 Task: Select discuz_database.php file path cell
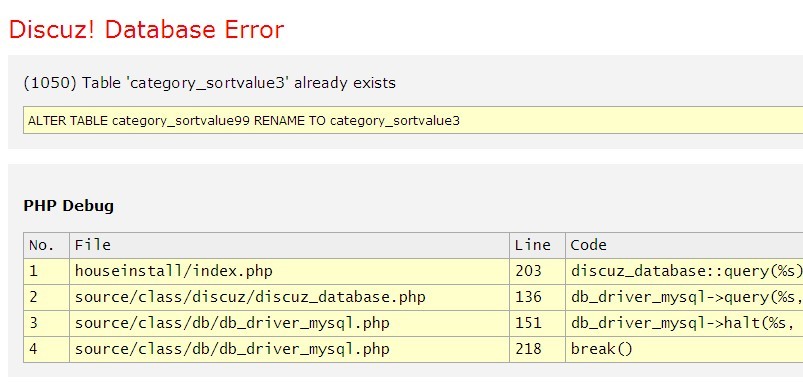(x=289, y=297)
